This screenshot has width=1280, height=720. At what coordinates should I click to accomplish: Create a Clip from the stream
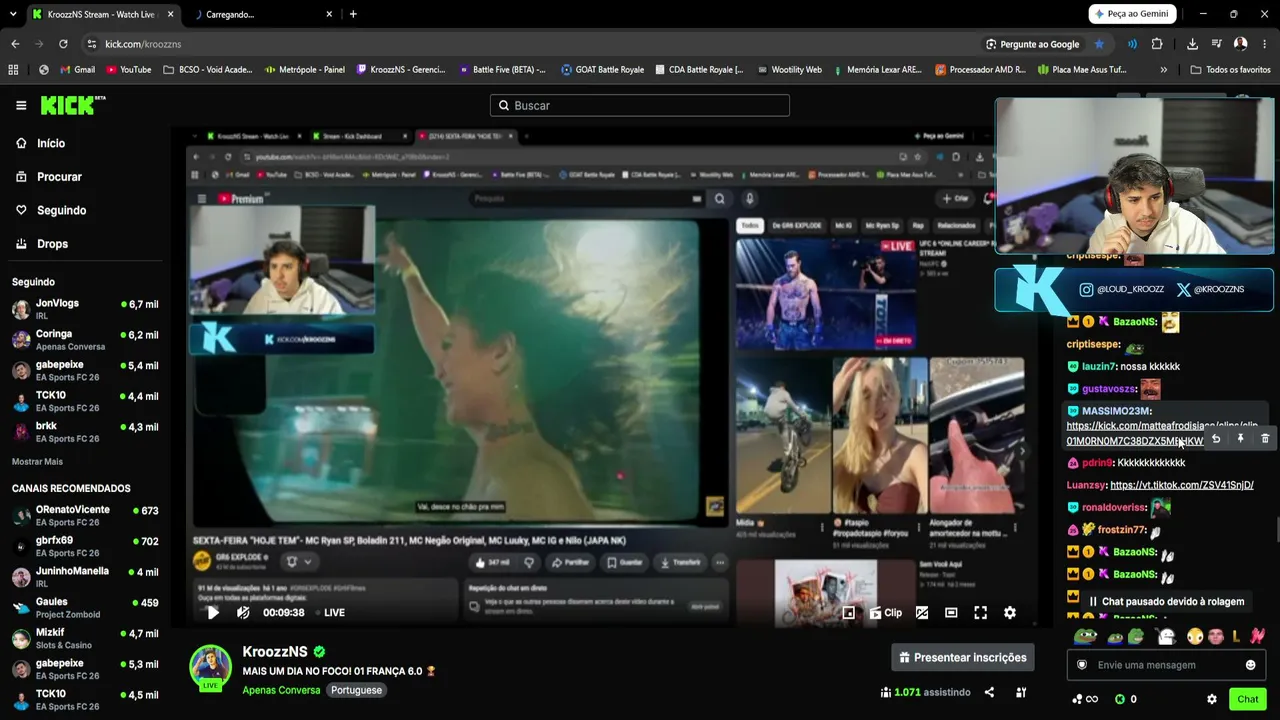coord(885,613)
